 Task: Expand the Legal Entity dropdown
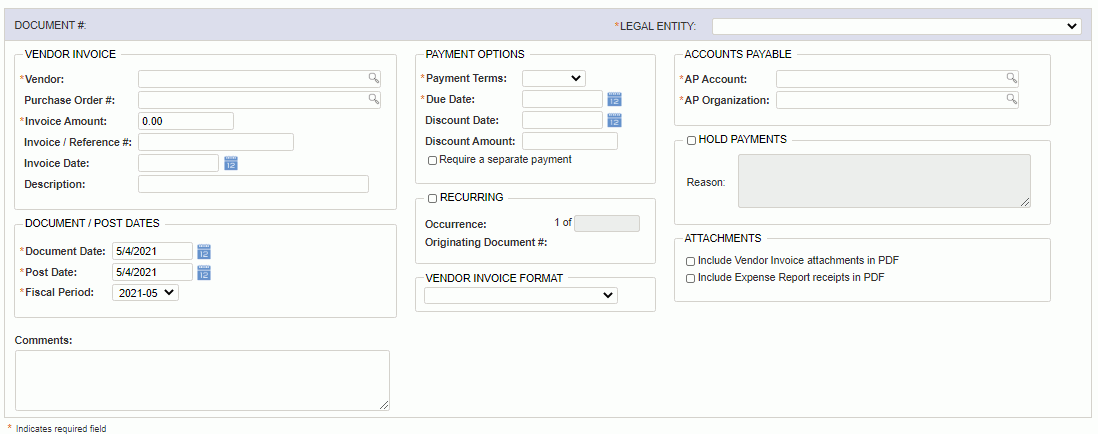click(897, 26)
